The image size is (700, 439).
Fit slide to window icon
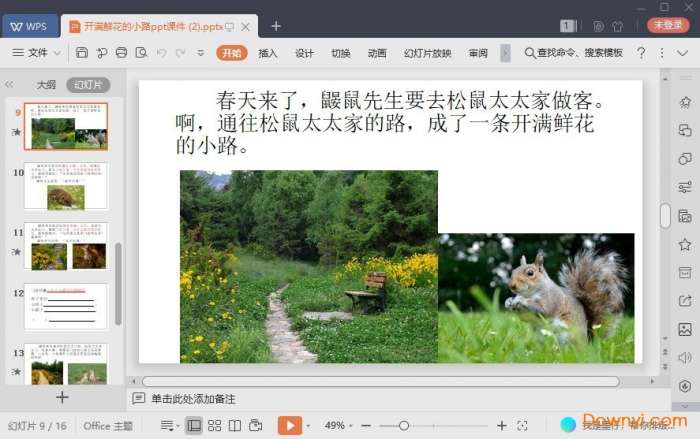click(522, 426)
